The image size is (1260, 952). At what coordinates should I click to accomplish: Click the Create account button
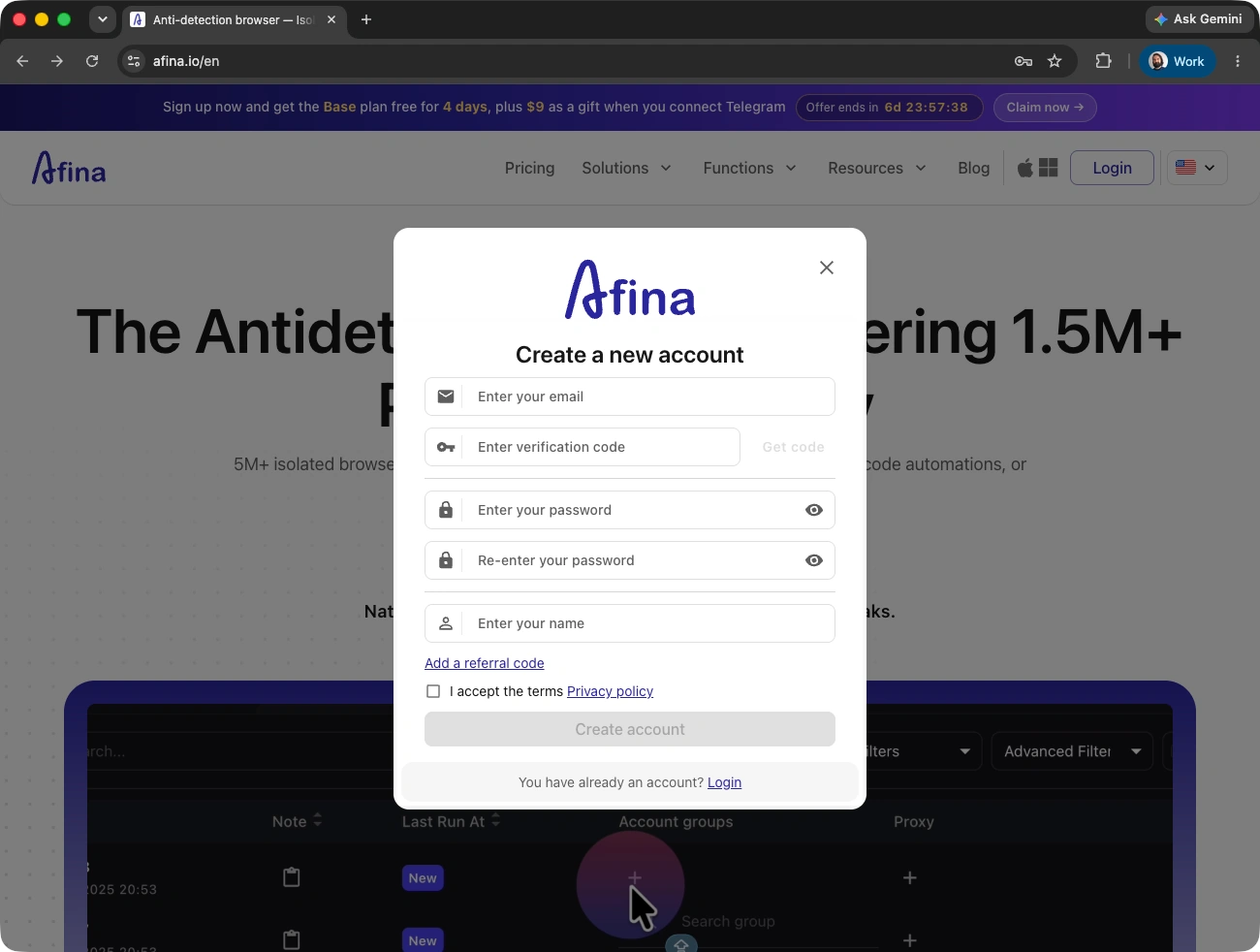(x=630, y=729)
